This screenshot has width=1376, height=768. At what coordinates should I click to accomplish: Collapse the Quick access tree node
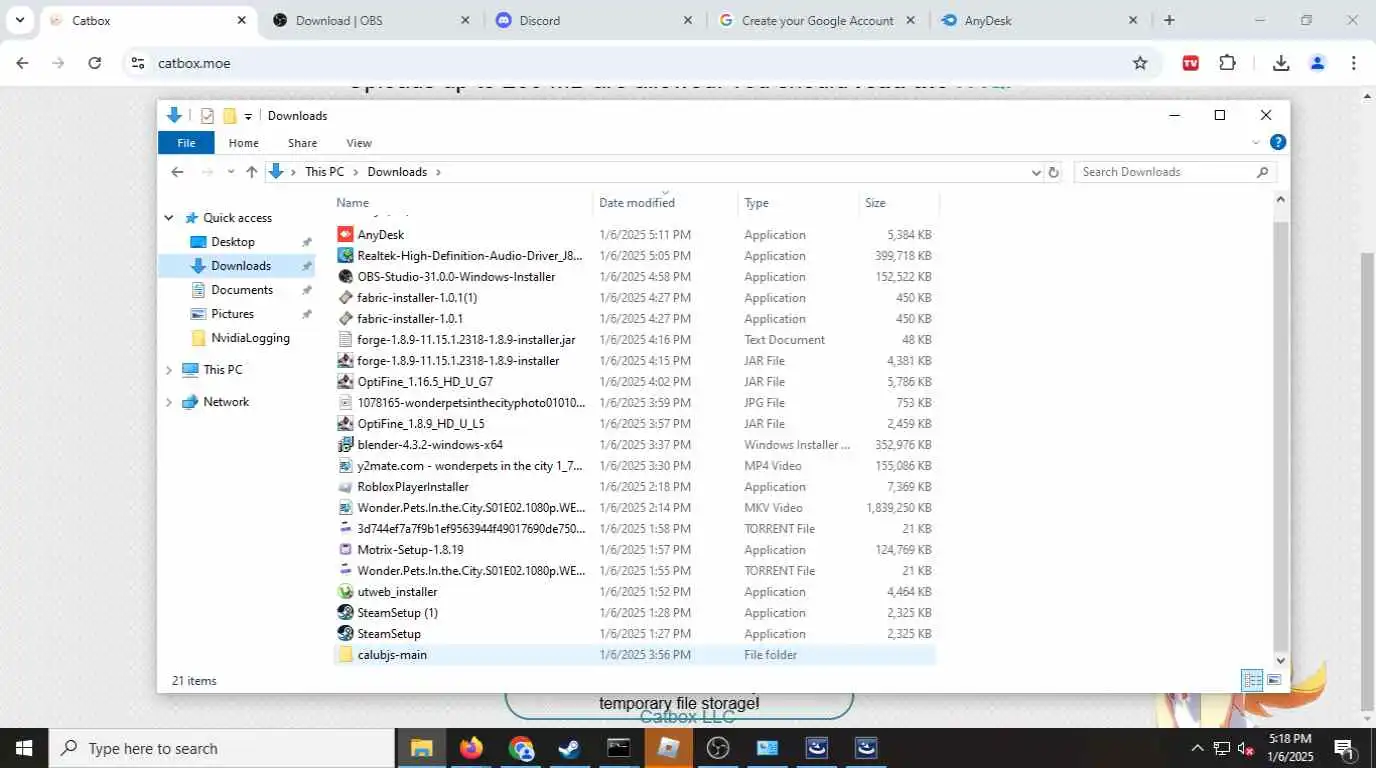(x=169, y=218)
